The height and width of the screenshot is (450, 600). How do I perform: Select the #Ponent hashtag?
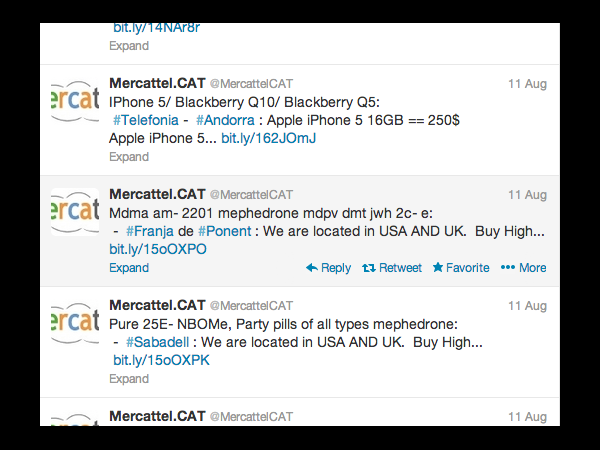225,231
